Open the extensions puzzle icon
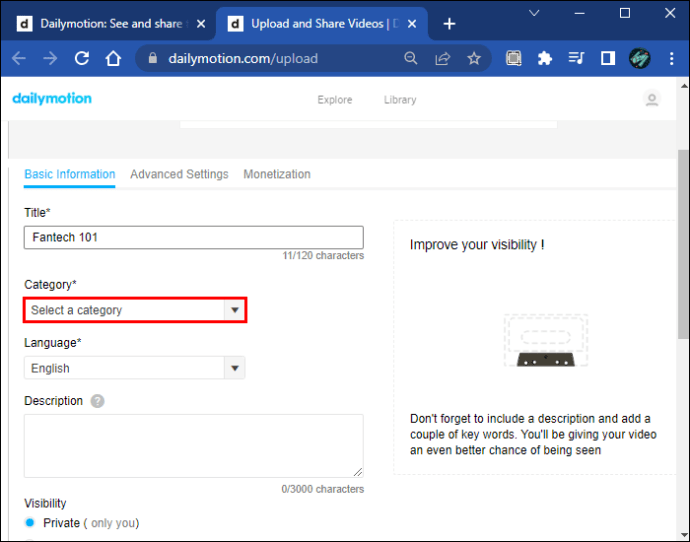Screen dimensions: 690x542 coord(545,58)
